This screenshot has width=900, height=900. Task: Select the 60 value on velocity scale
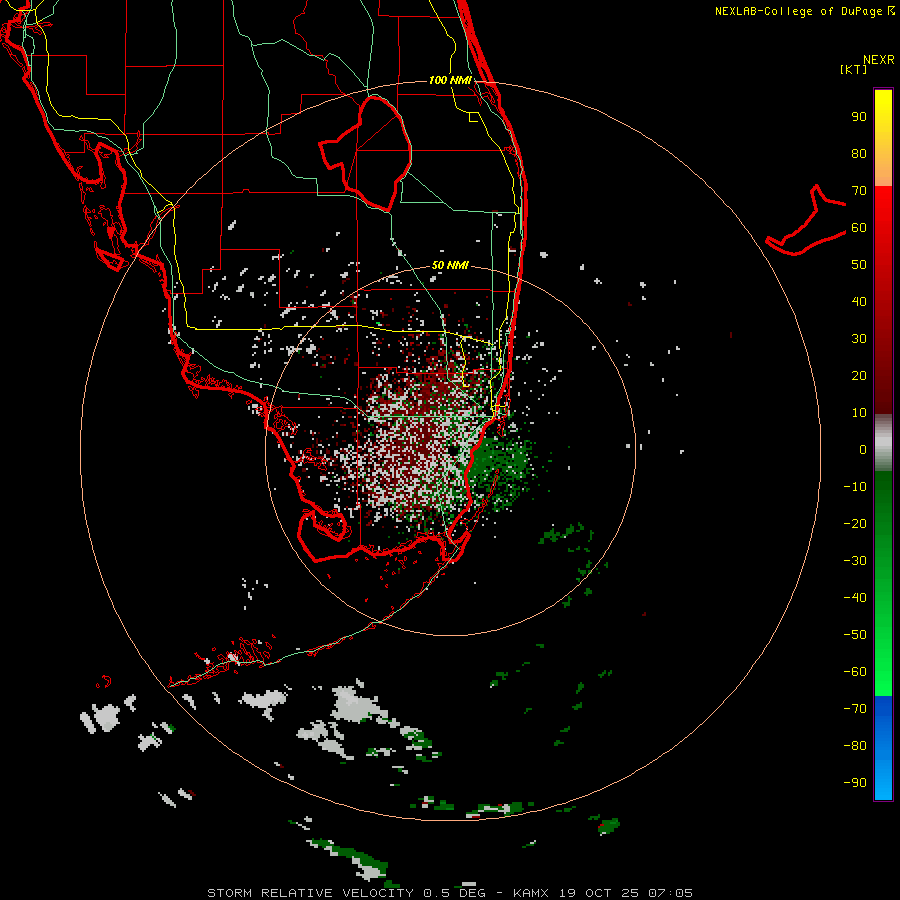point(859,228)
